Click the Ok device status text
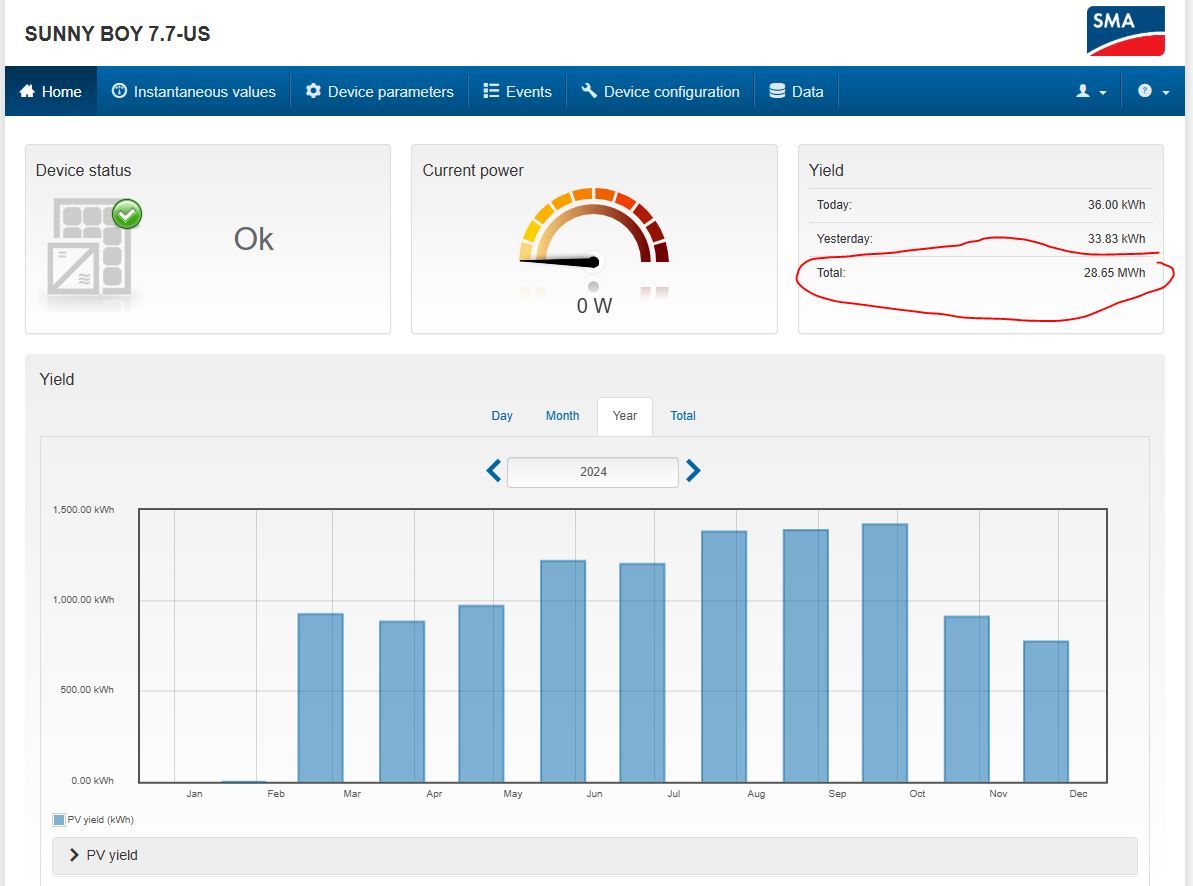The width and height of the screenshot is (1193, 886). tap(253, 240)
